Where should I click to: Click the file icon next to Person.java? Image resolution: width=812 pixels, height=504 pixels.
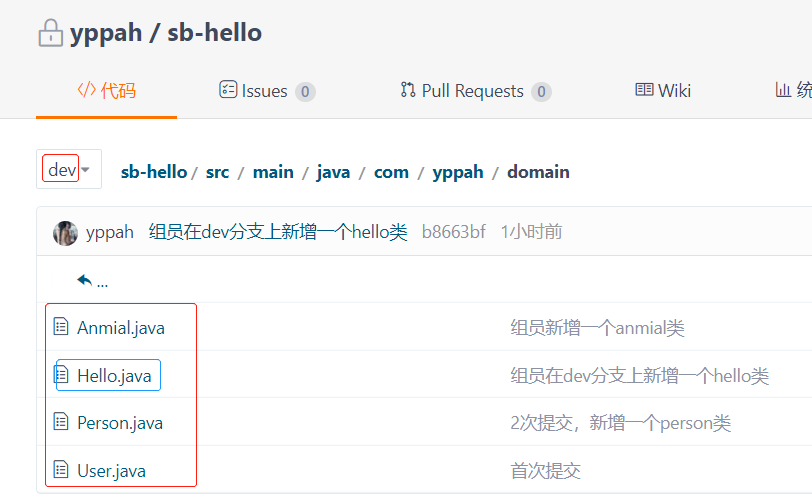[62, 423]
